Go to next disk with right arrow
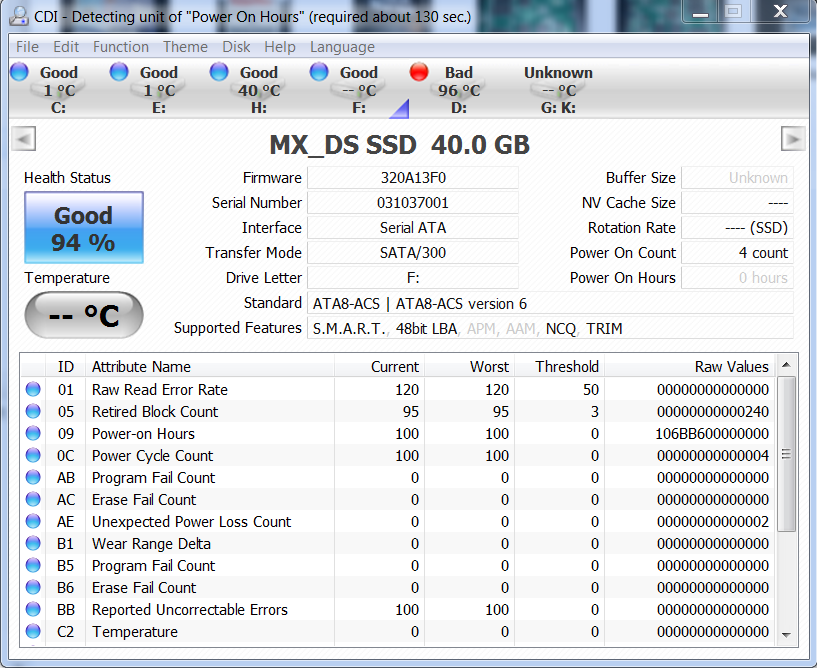This screenshot has width=817, height=668. coord(792,140)
